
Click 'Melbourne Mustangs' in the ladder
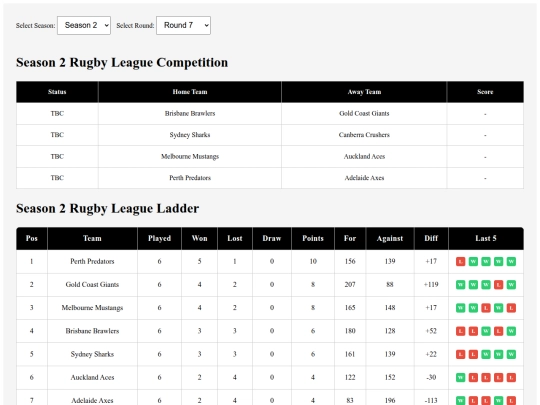pos(92,308)
